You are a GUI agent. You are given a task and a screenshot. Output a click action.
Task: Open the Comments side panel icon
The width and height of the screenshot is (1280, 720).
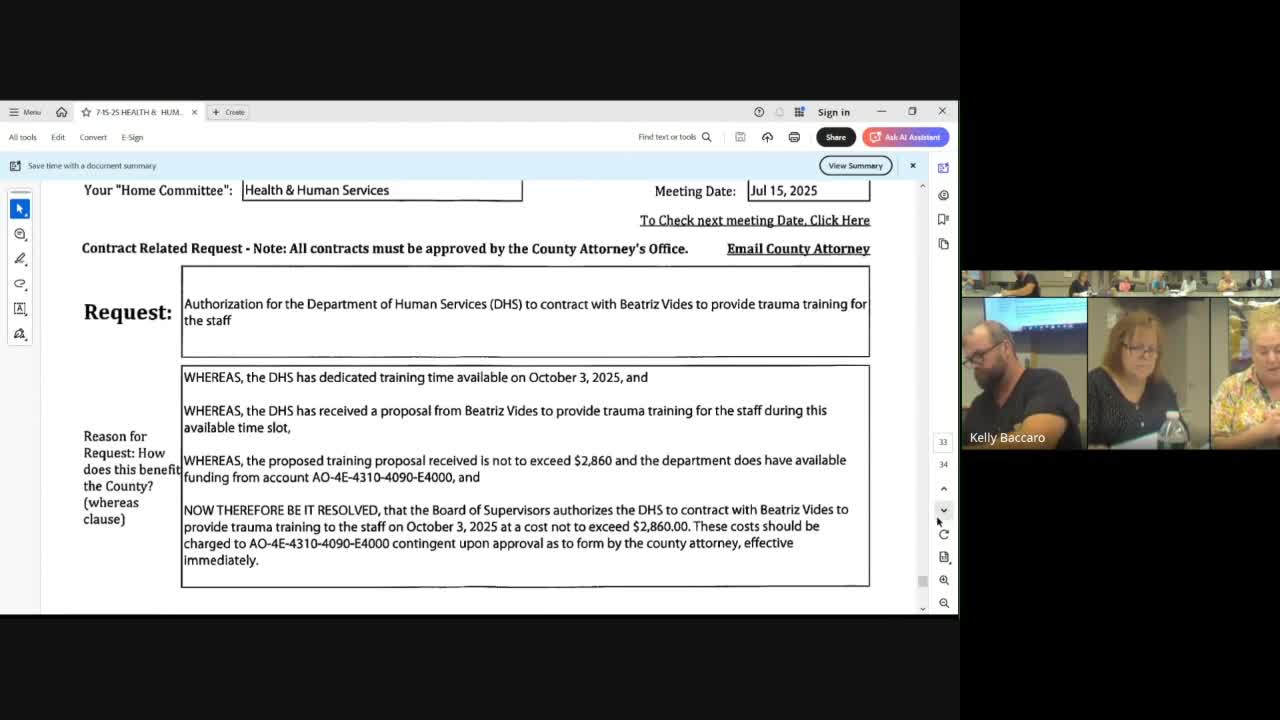pyautogui.click(x=943, y=195)
